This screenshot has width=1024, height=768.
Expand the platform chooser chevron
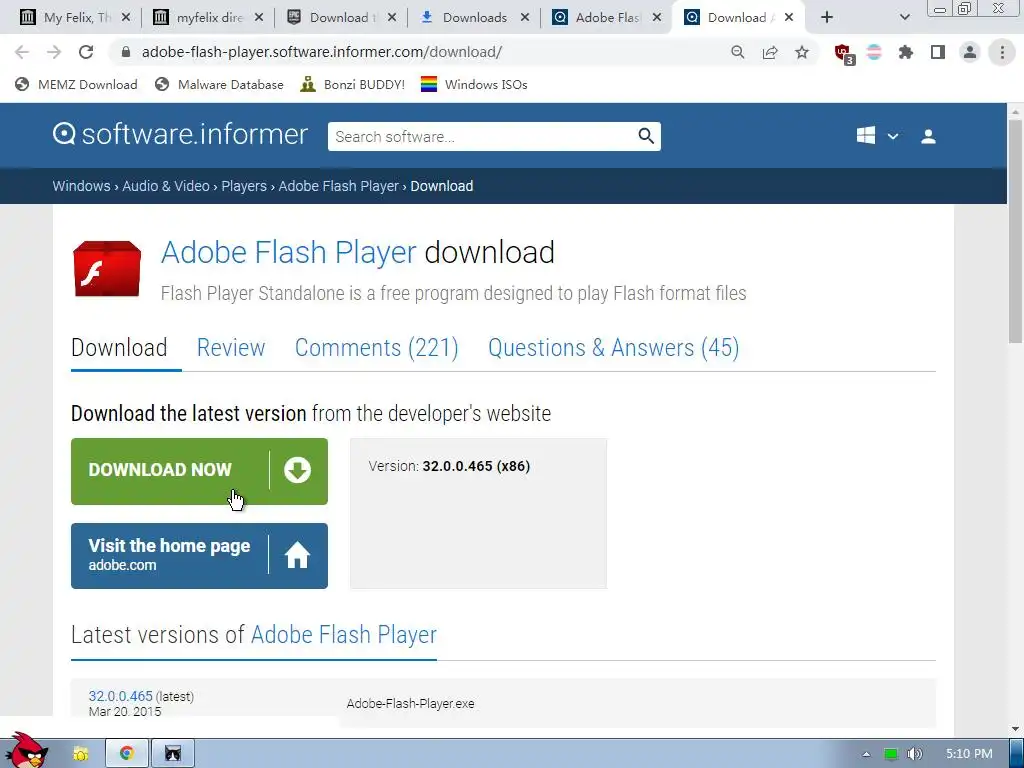coord(893,136)
